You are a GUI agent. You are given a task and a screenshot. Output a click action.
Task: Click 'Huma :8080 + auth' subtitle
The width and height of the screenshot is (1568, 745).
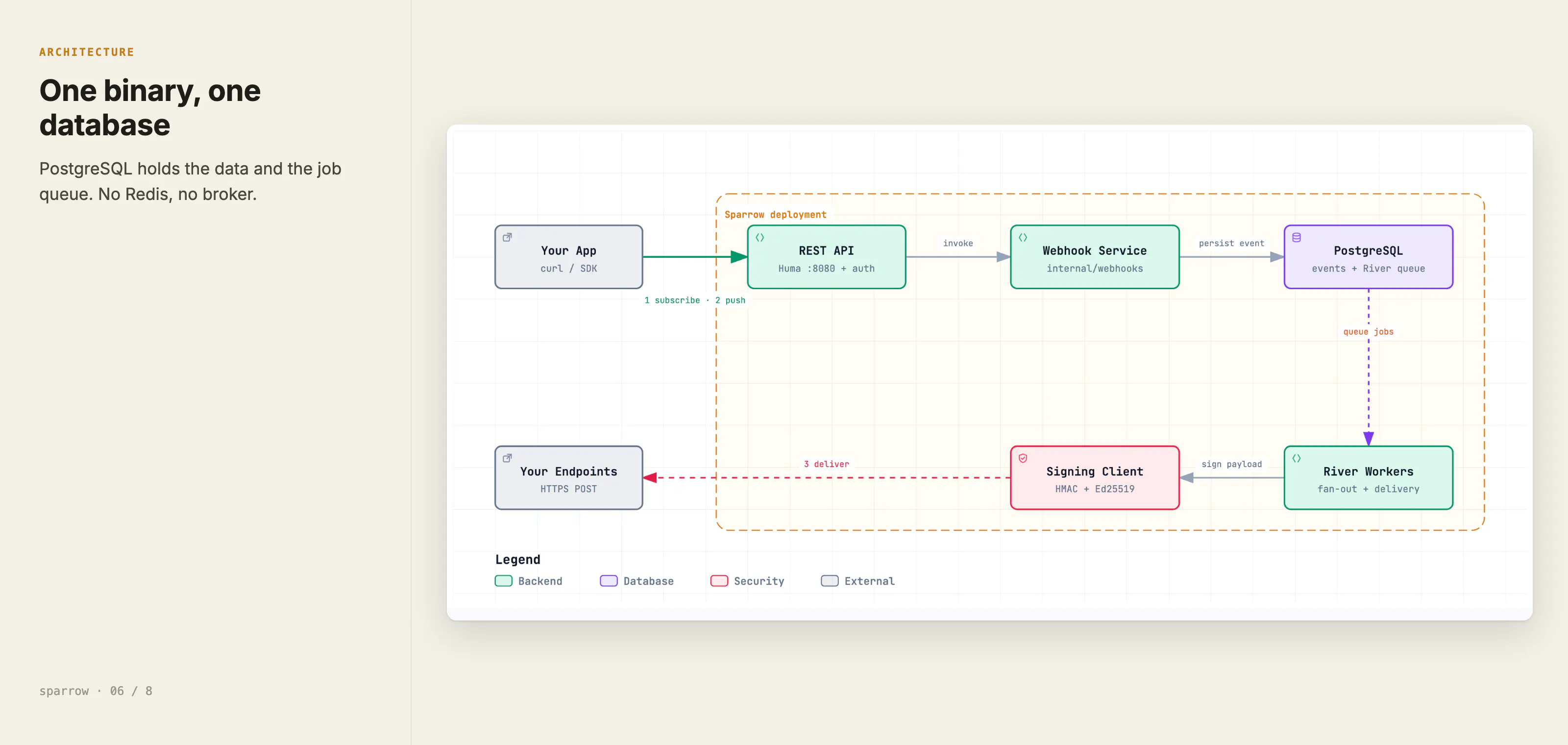(x=826, y=269)
